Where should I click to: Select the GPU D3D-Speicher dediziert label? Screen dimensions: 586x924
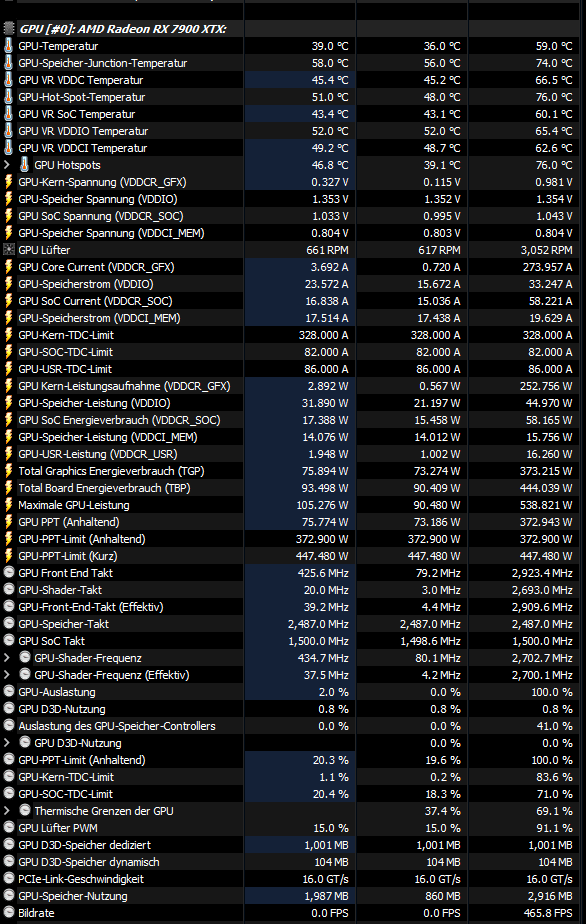(x=84, y=845)
